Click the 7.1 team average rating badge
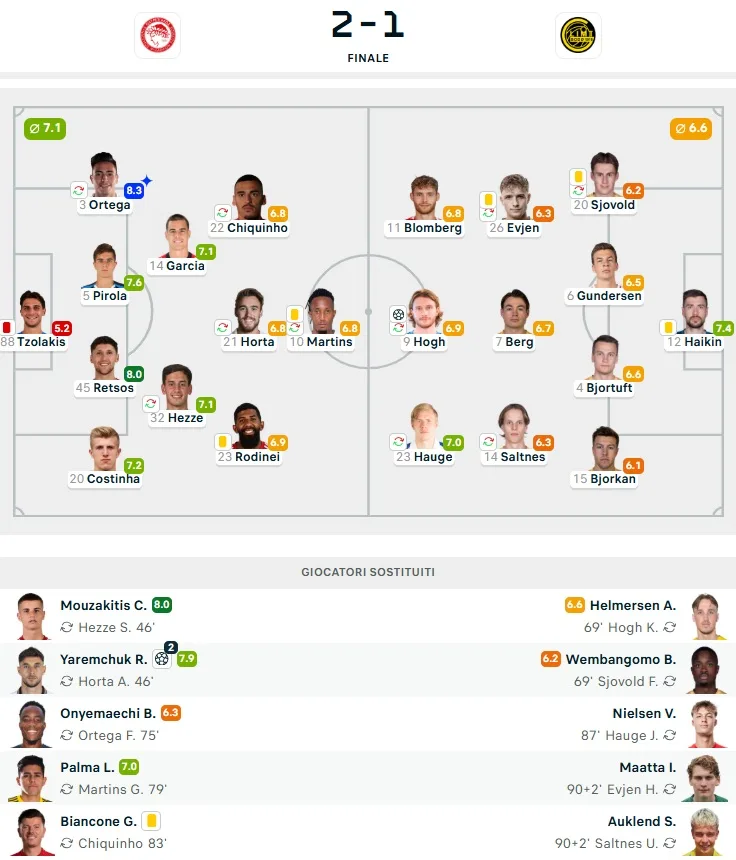 [45, 128]
